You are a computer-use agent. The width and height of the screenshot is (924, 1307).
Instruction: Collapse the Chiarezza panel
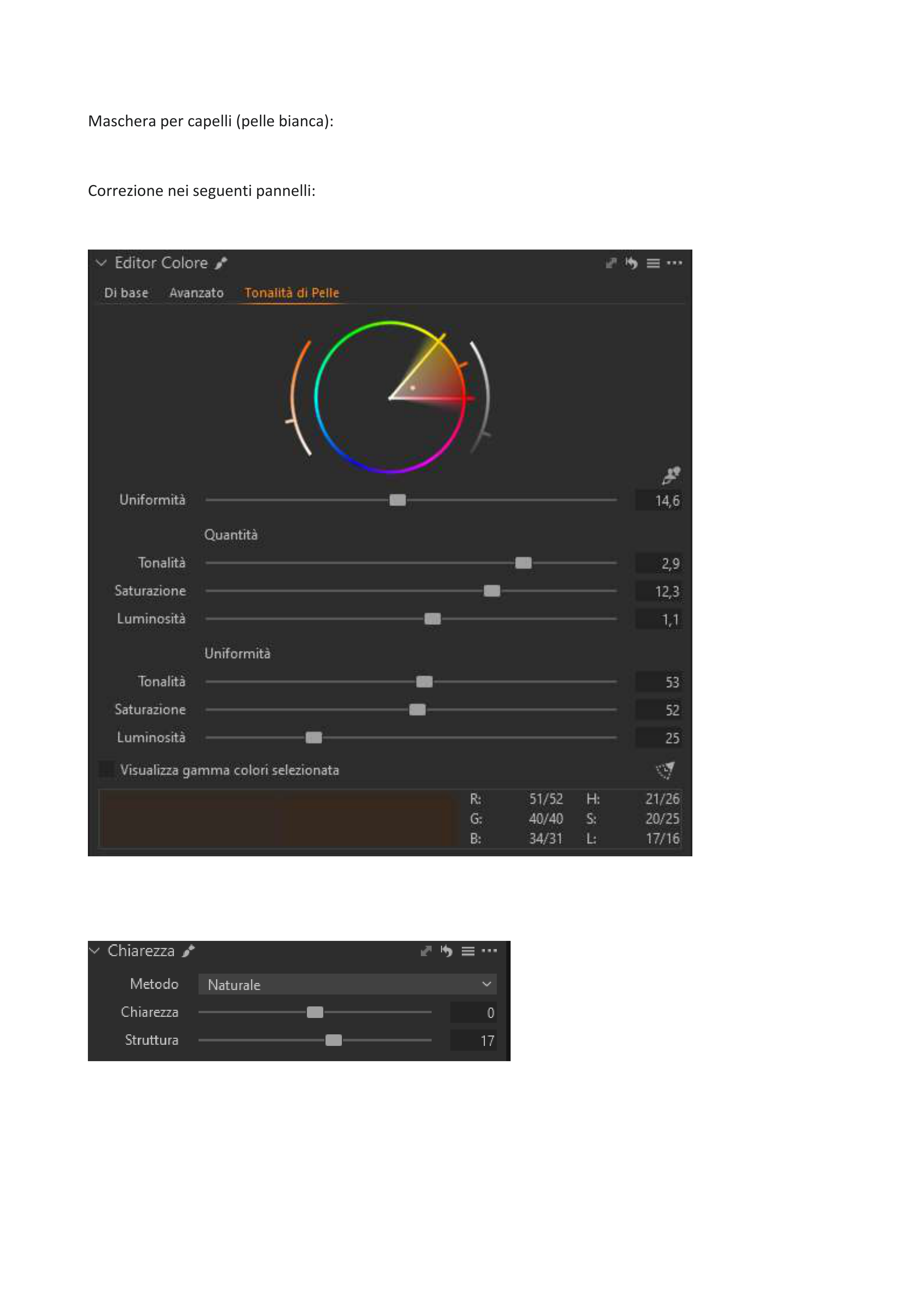(95, 951)
